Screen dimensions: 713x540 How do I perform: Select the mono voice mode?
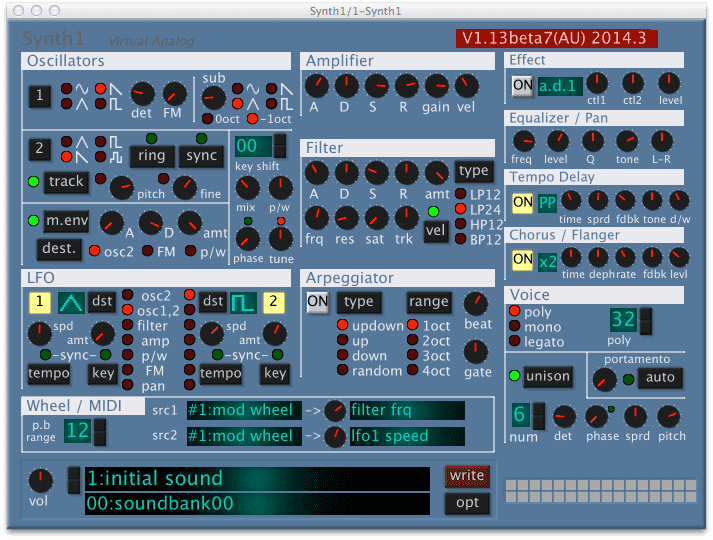(515, 327)
